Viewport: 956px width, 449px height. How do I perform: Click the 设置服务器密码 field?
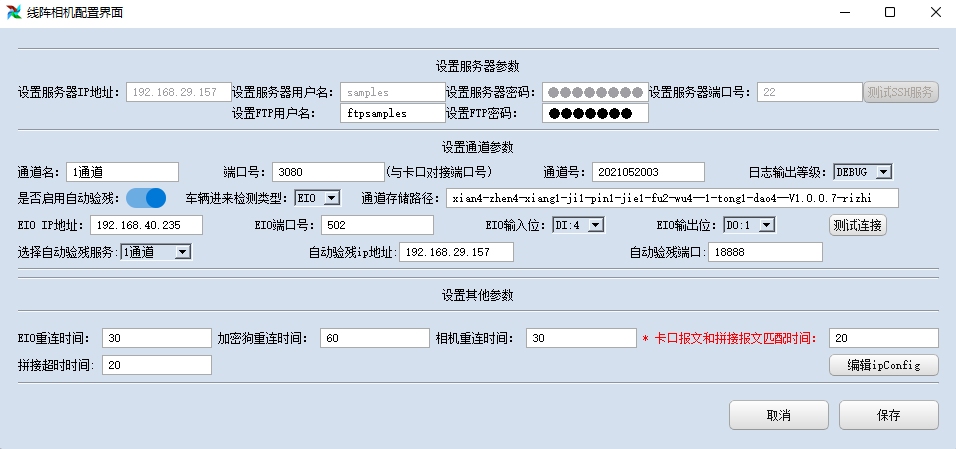point(595,92)
